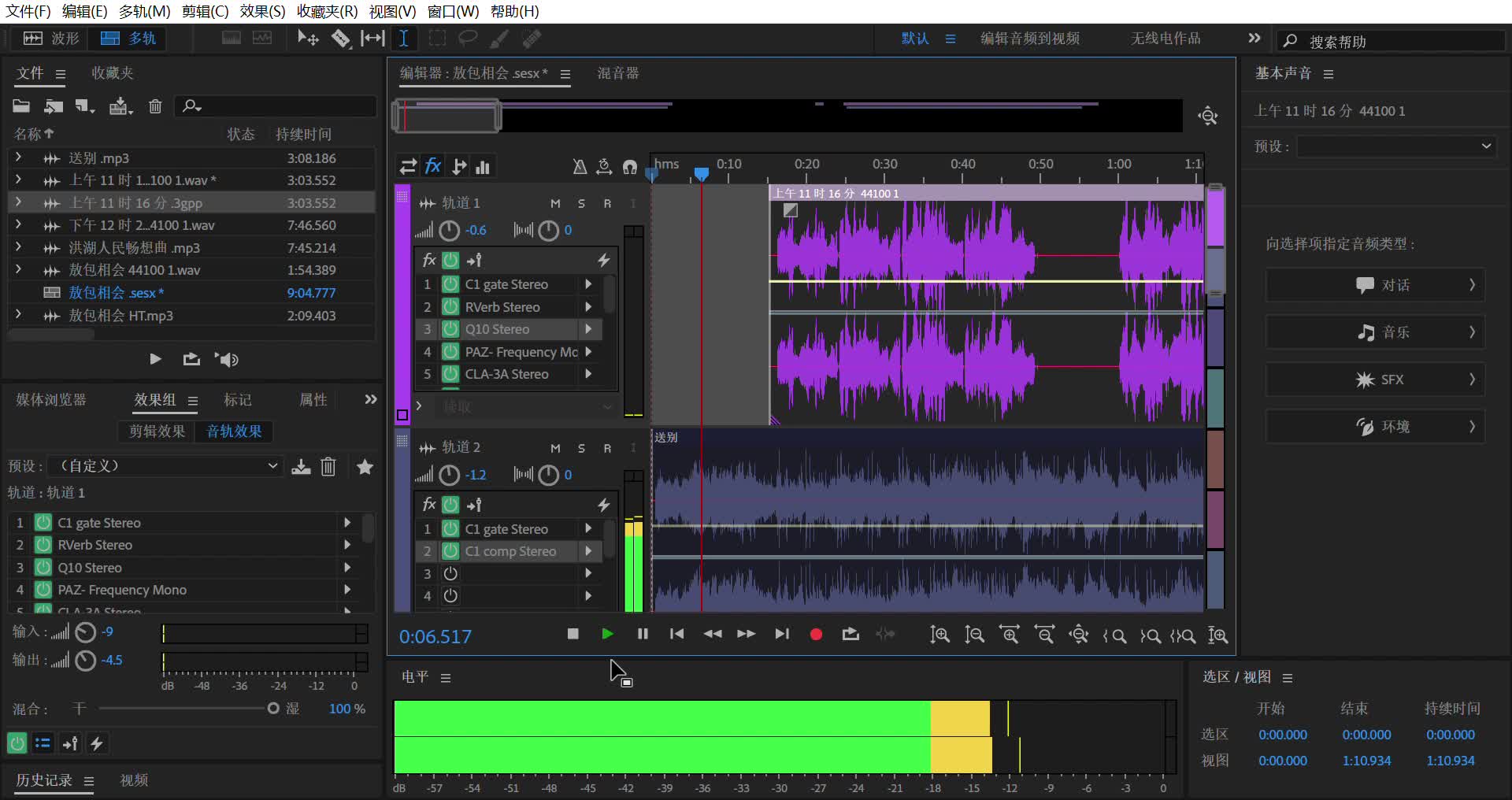This screenshot has width=1512, height=800.
Task: Stop playback in the transport bar
Action: pyautogui.click(x=573, y=634)
